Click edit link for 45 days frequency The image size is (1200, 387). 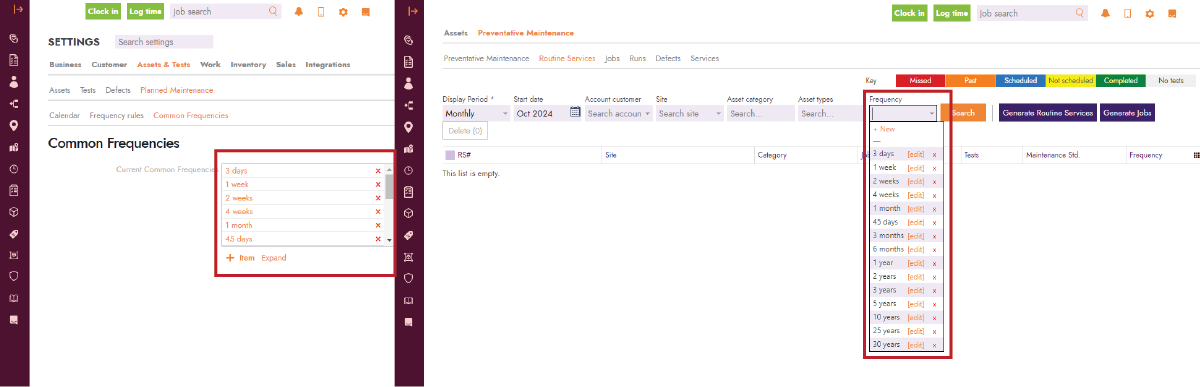915,222
